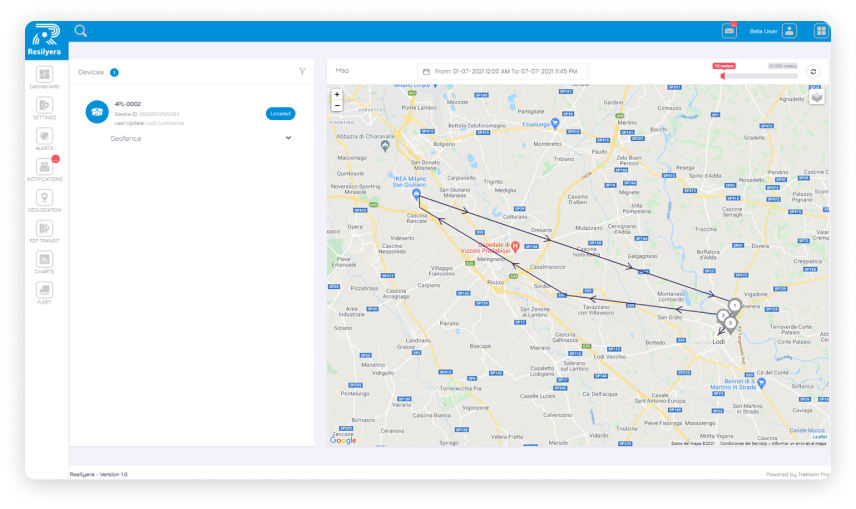Click the devices filter funnel icon

pos(302,72)
